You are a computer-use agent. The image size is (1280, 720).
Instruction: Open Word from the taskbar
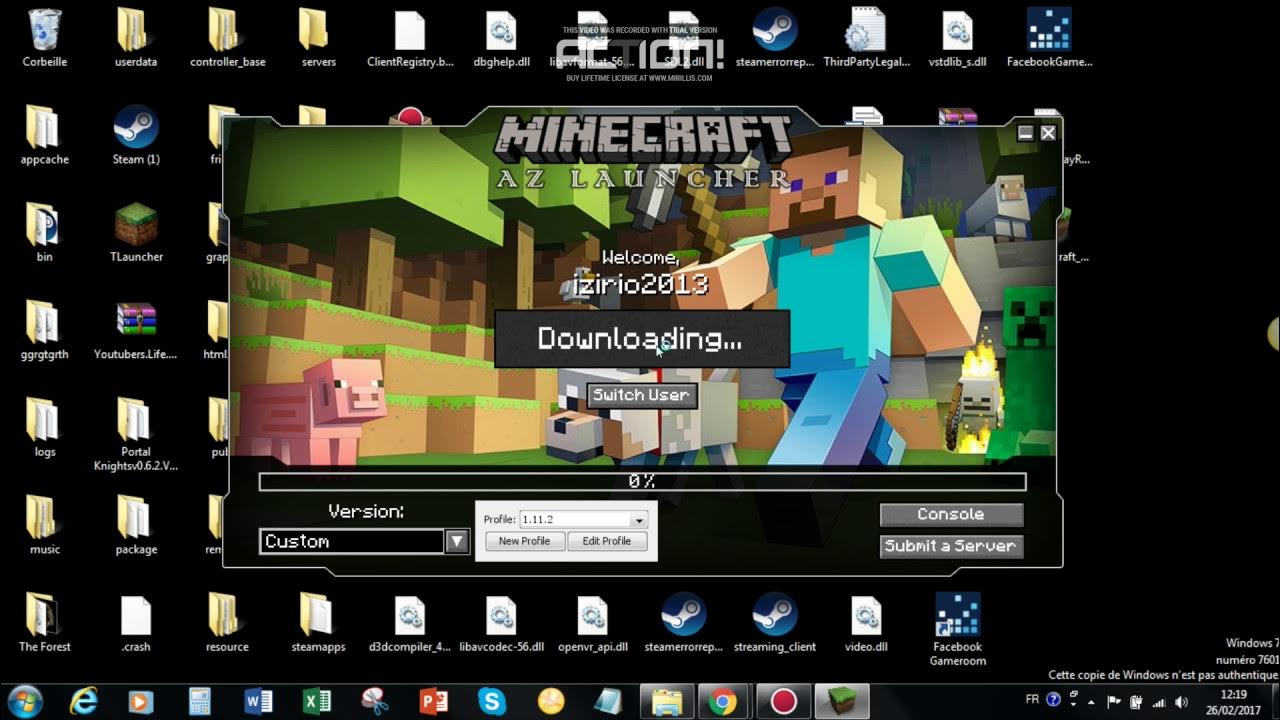[x=259, y=702]
